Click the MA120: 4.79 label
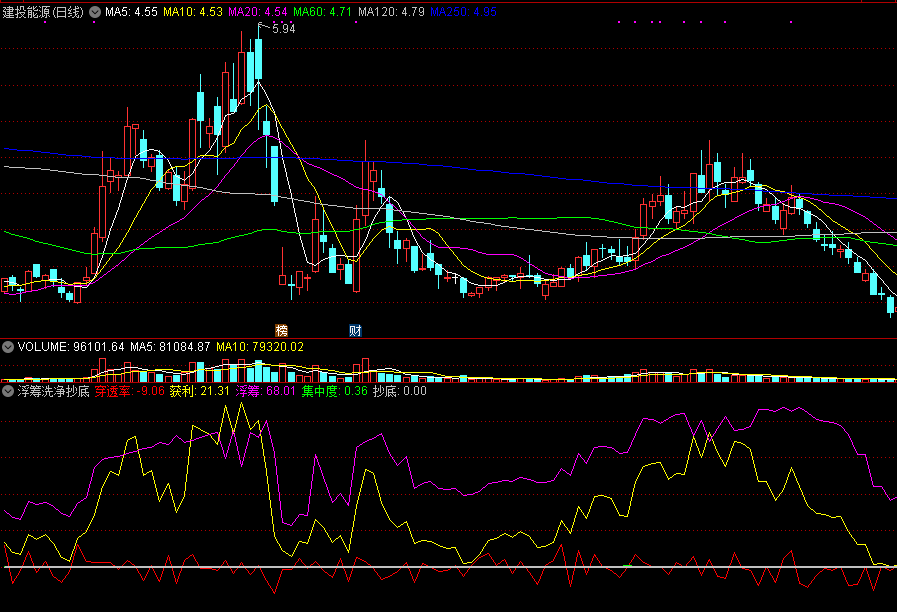The width and height of the screenshot is (897, 612). (x=391, y=12)
